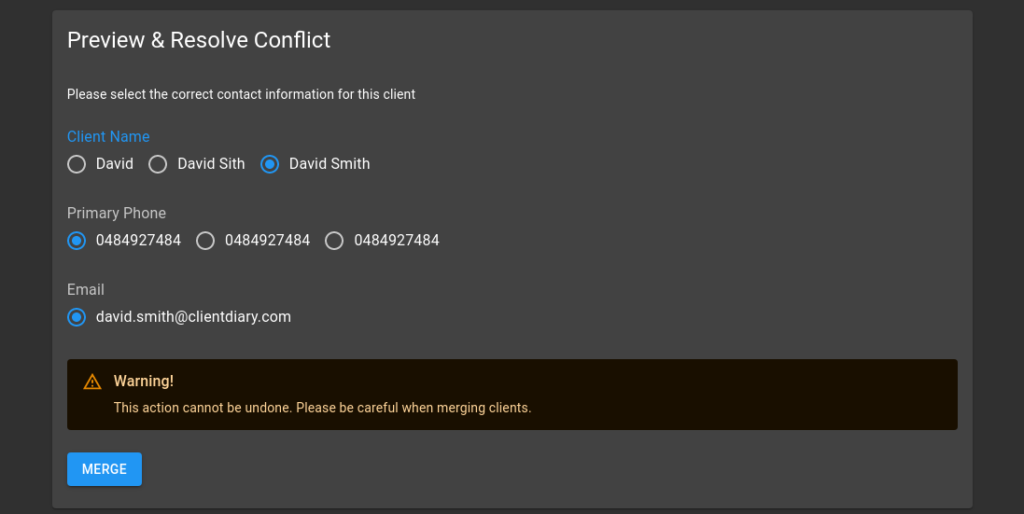Click the blue MERGE button

click(104, 469)
